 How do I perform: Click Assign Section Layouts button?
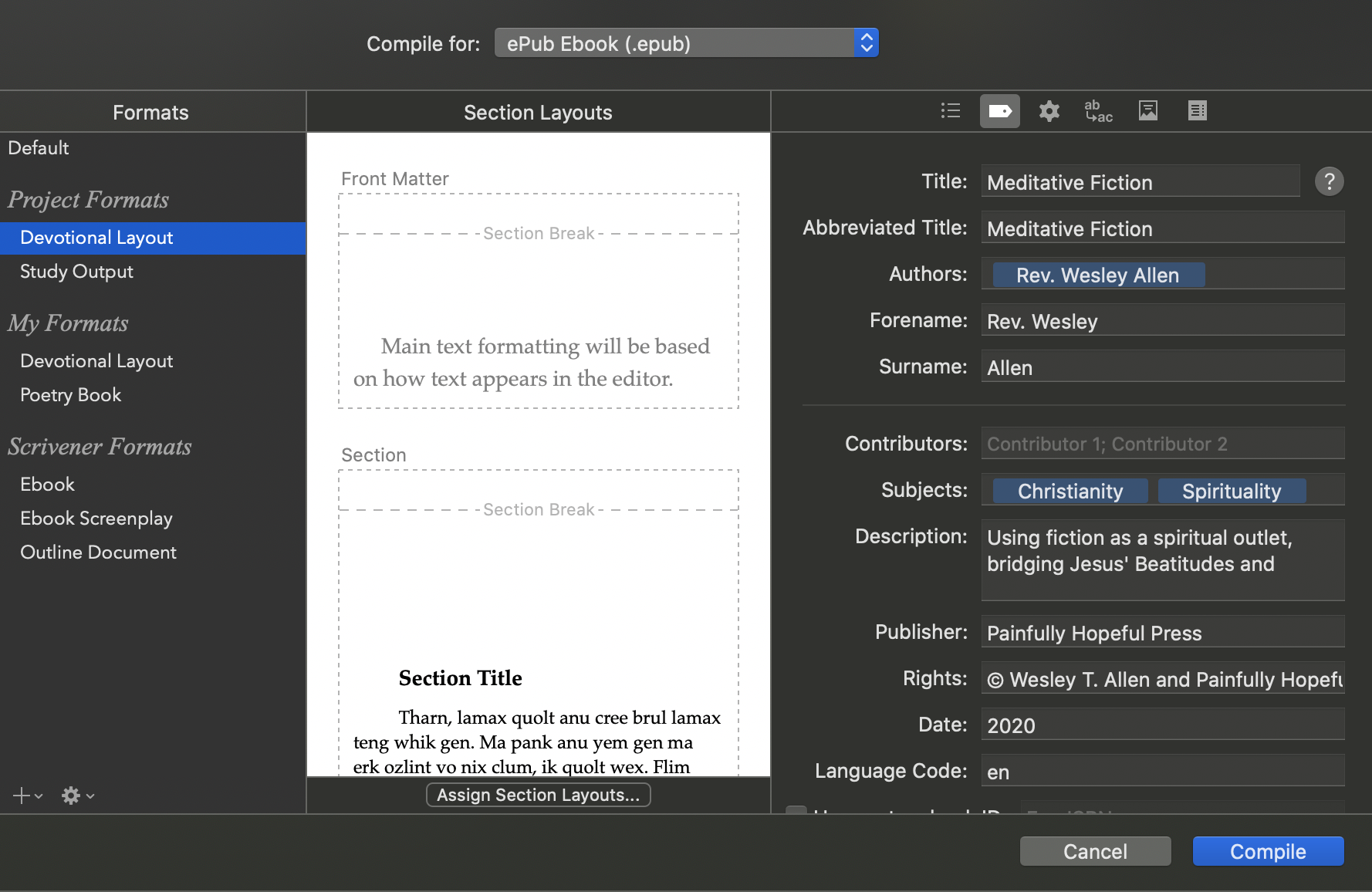coord(538,795)
